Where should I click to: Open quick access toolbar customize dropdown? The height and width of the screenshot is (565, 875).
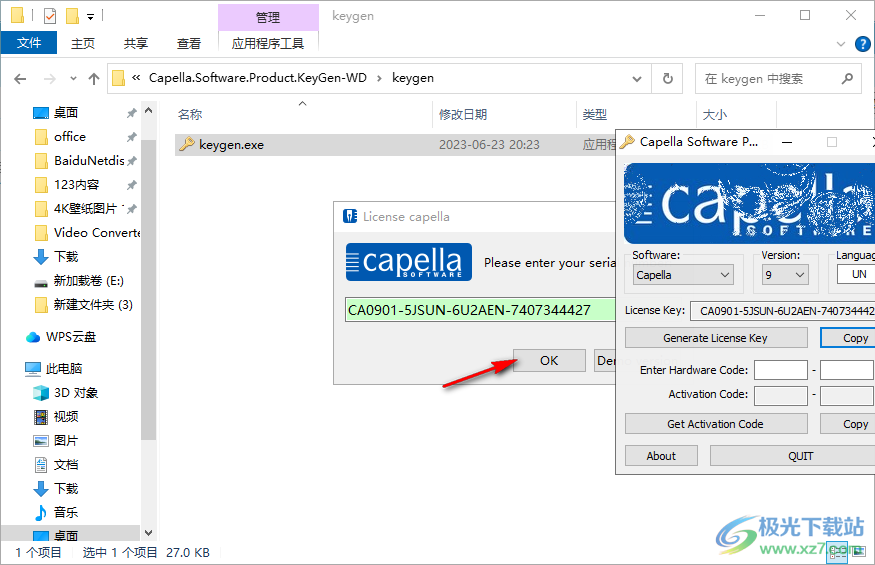pyautogui.click(x=90, y=17)
